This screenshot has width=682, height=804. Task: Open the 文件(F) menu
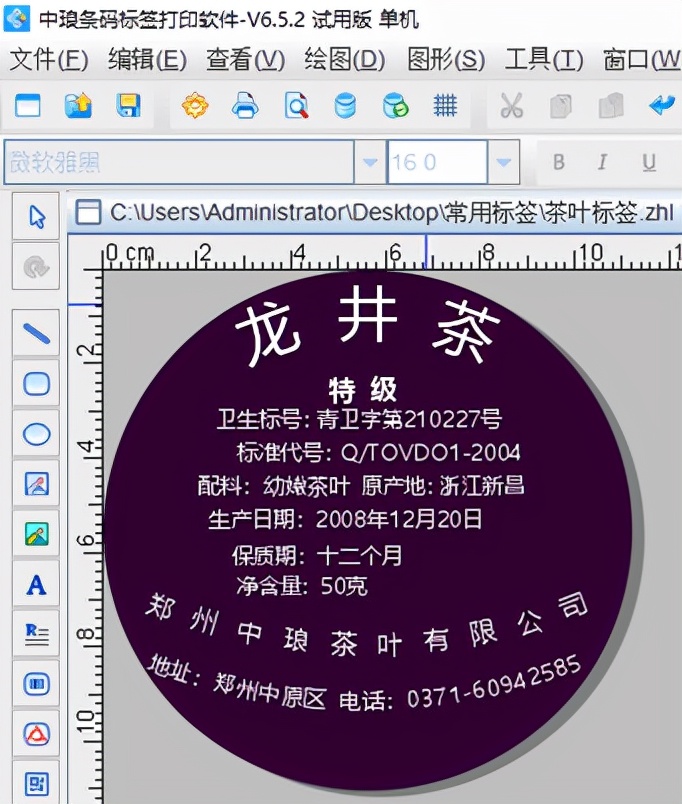[x=49, y=59]
